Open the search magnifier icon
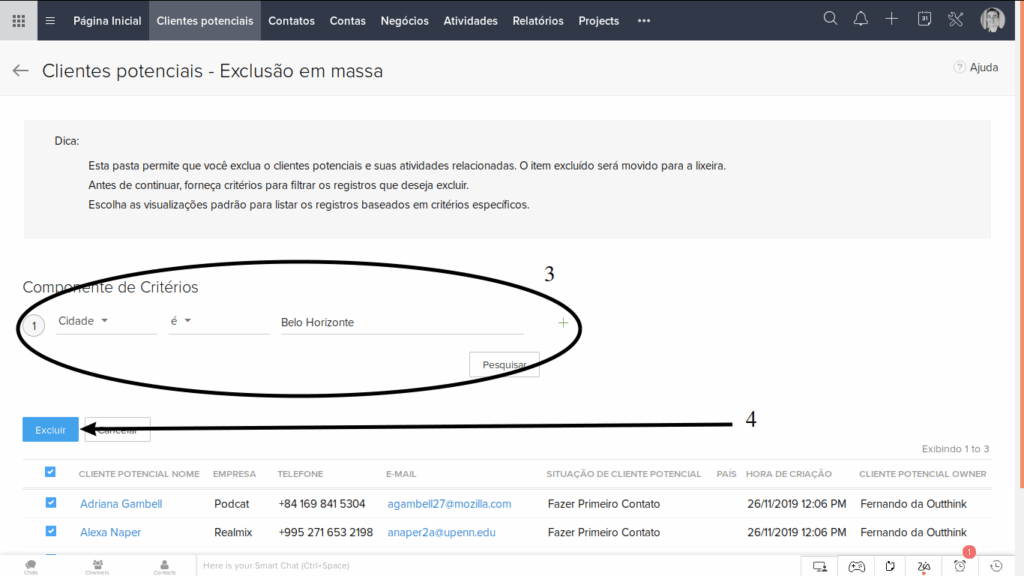The height and width of the screenshot is (576, 1024). coord(830,18)
